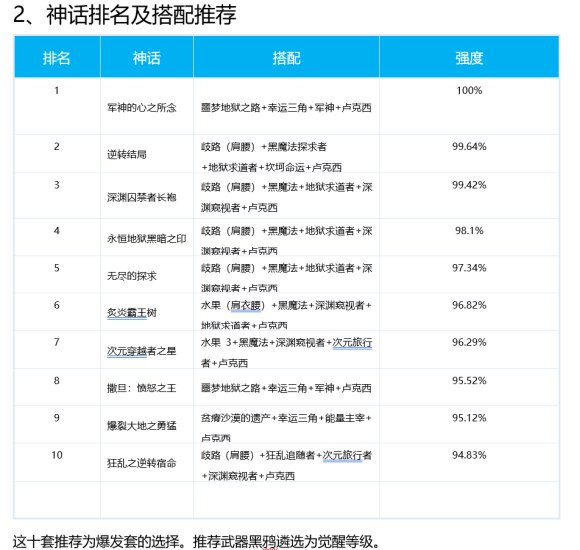Viewport: 580px width, 550px height.
Task: Click the 100% strength value
Action: 469,90
